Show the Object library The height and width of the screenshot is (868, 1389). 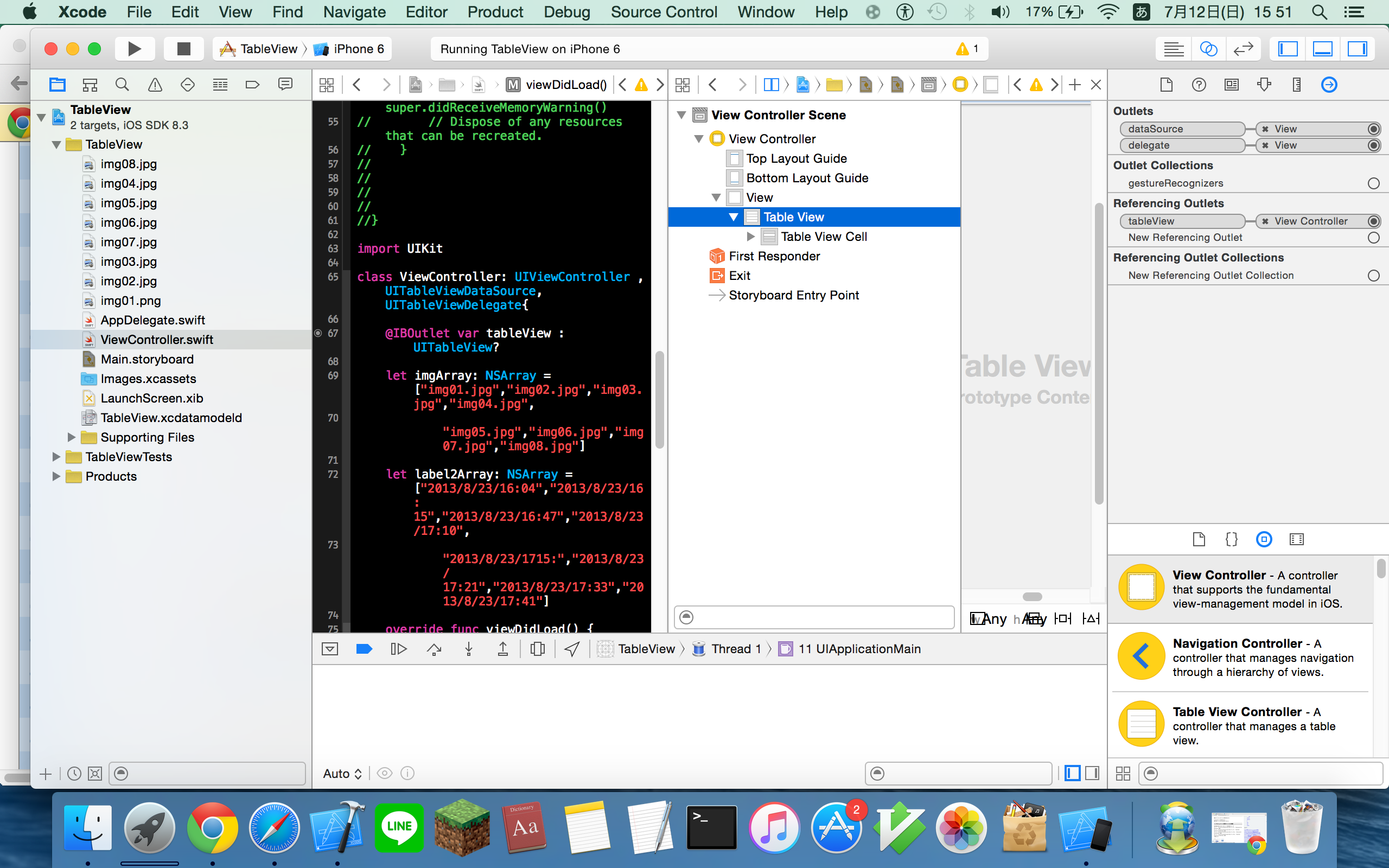pyautogui.click(x=1264, y=539)
